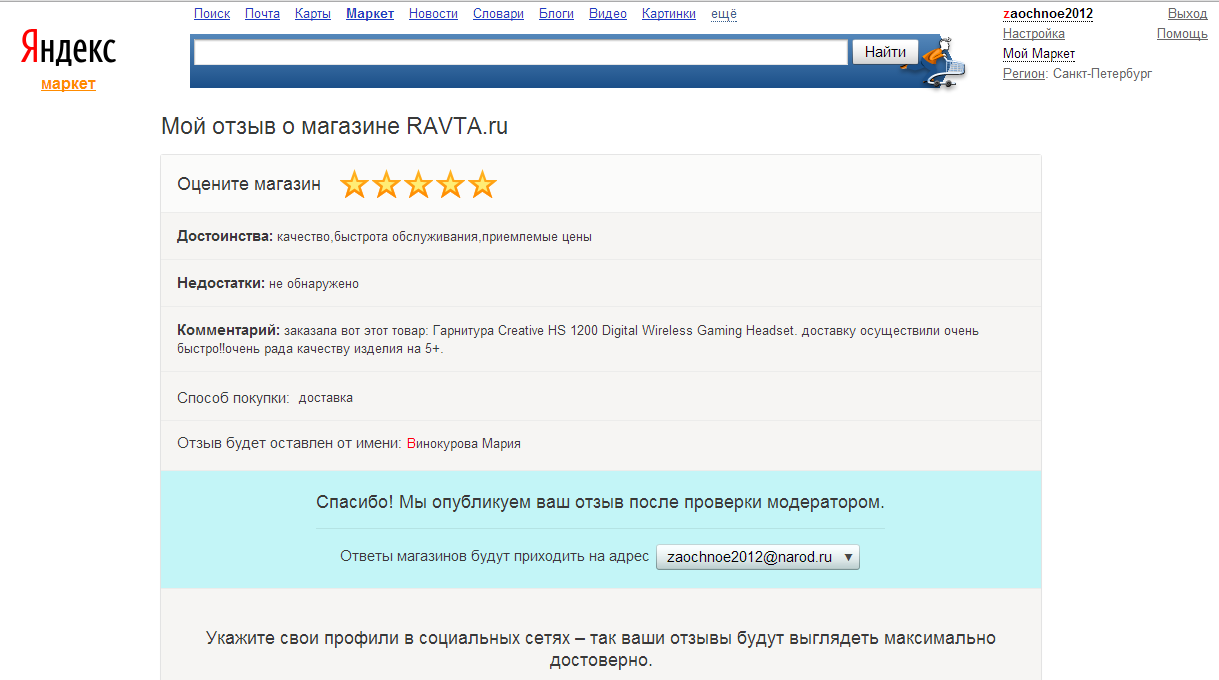Click the heading Мой отзыв о магазине RAVTA.ru
This screenshot has width=1219, height=680.
(x=334, y=126)
